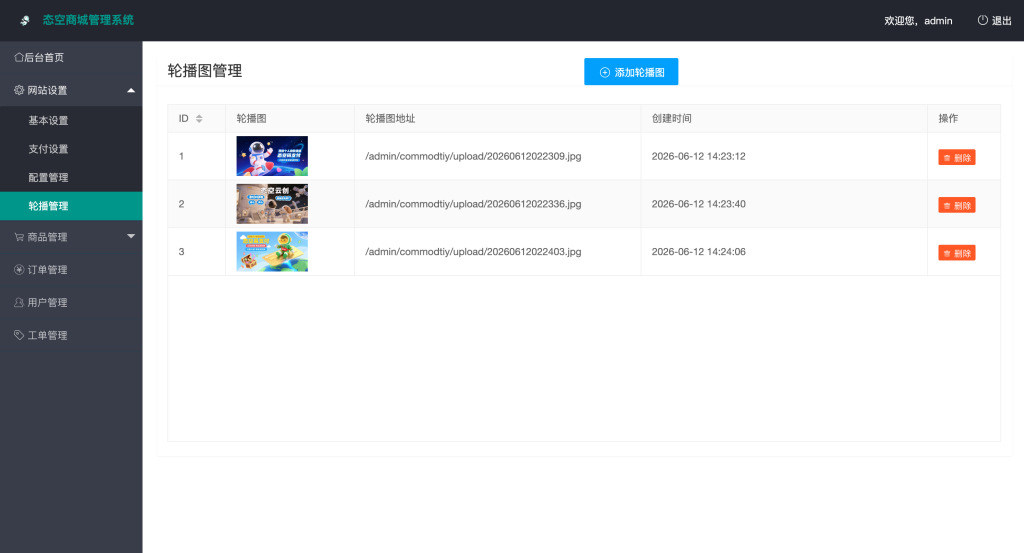Click the logo icon beside 态空商城管理系统
Screen dimensions: 1024x553
pos(25,20)
